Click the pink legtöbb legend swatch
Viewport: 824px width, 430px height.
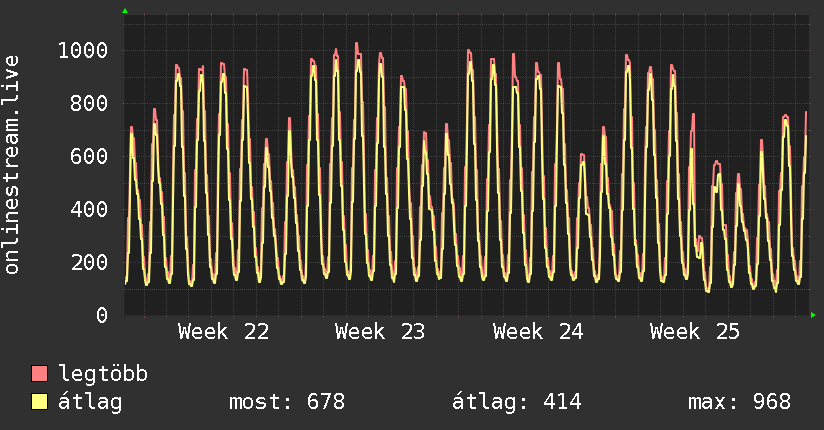(x=39, y=373)
